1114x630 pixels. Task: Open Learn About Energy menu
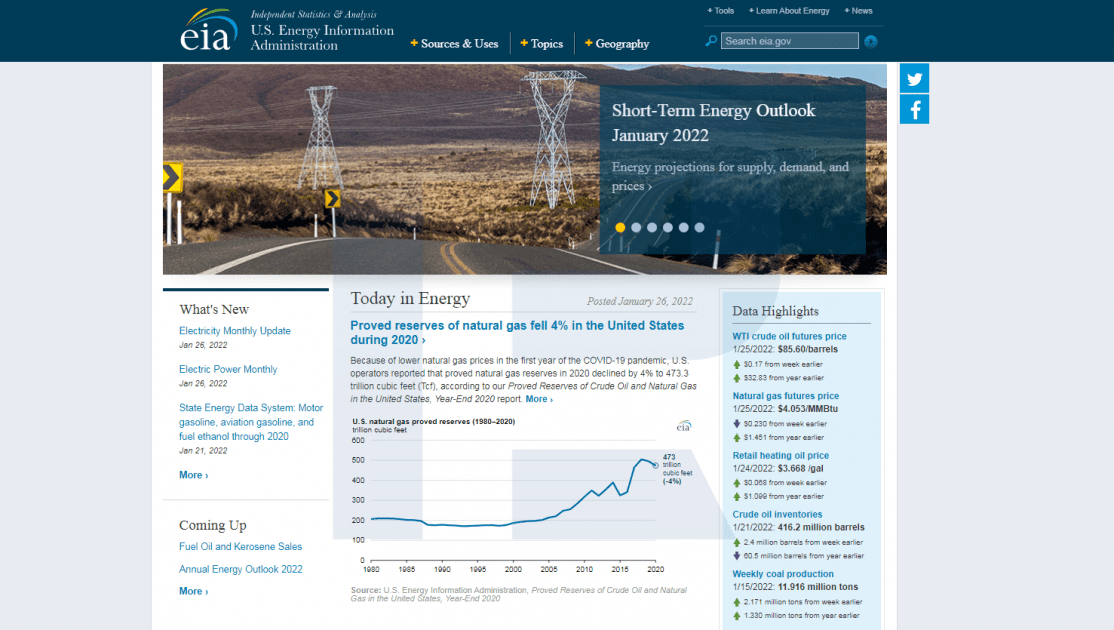pyautogui.click(x=789, y=11)
